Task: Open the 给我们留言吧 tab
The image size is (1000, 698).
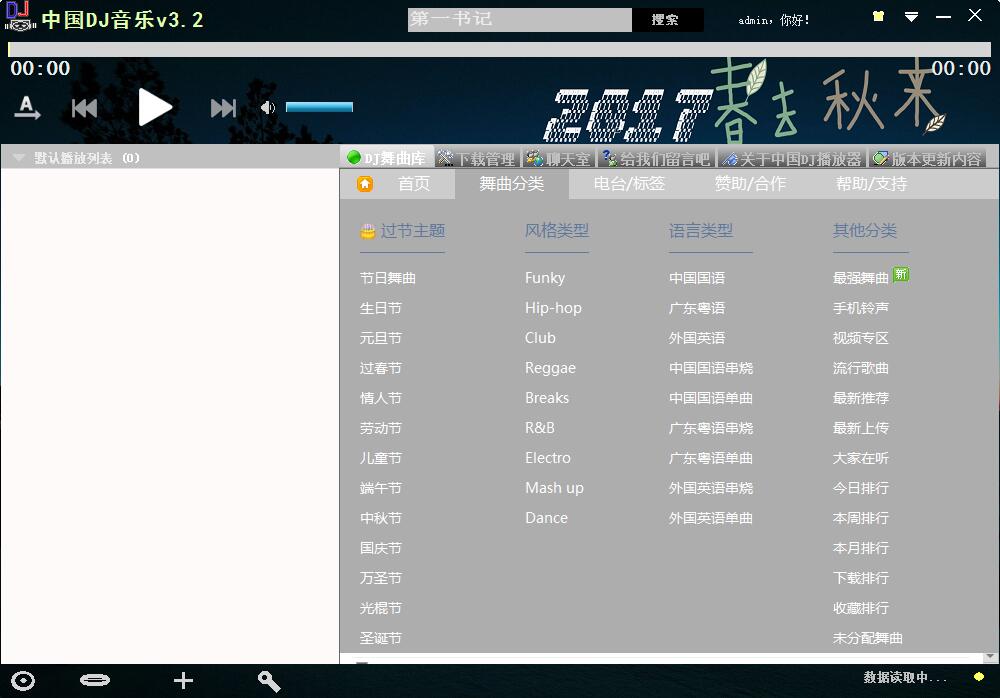Action: point(656,158)
